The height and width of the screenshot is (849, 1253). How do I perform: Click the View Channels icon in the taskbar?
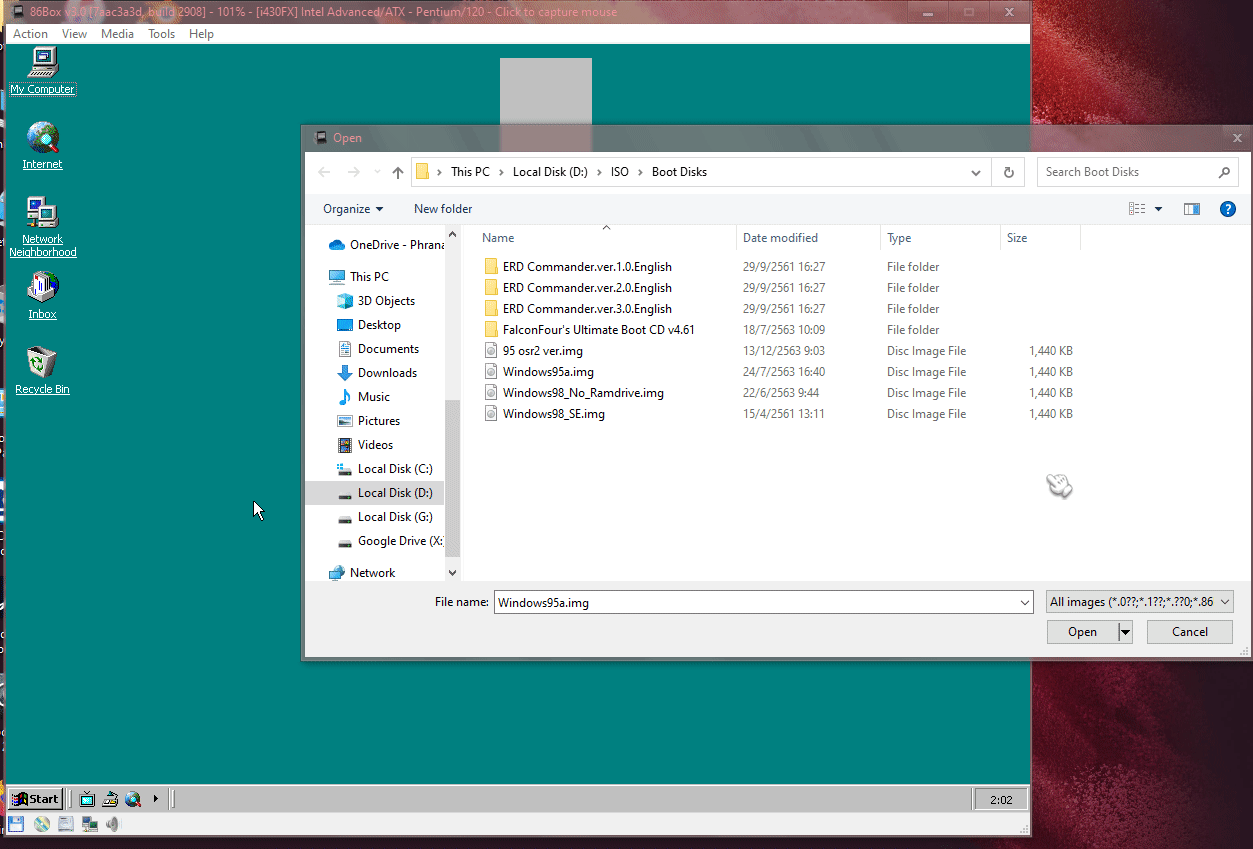coord(87,799)
